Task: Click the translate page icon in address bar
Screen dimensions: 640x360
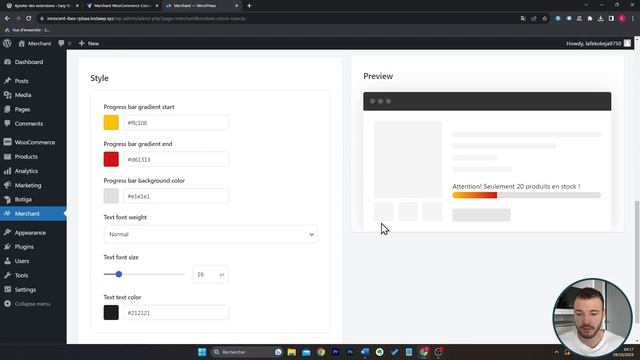Action: [523, 18]
